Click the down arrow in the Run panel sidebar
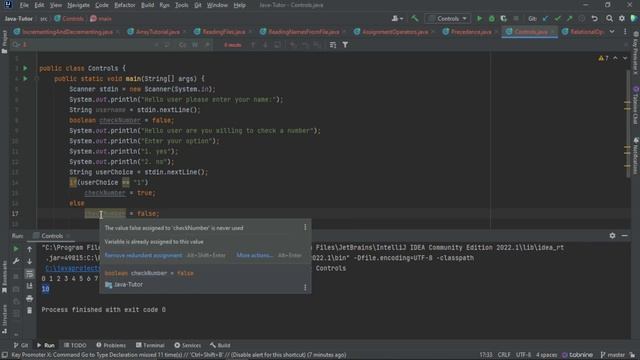 [x=29, y=261]
